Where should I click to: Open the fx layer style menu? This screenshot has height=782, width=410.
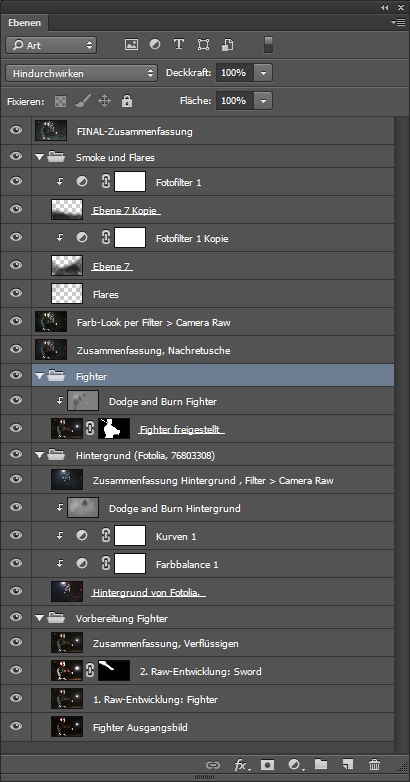242,765
